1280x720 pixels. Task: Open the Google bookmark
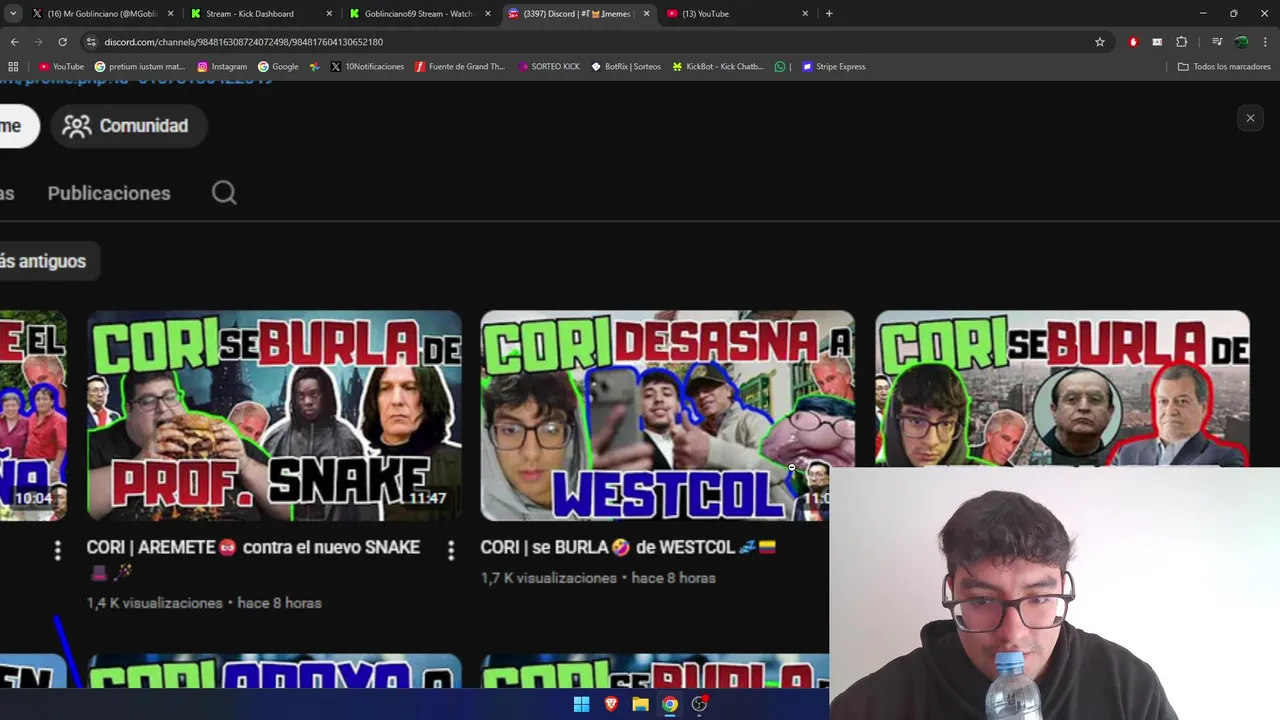(278, 67)
